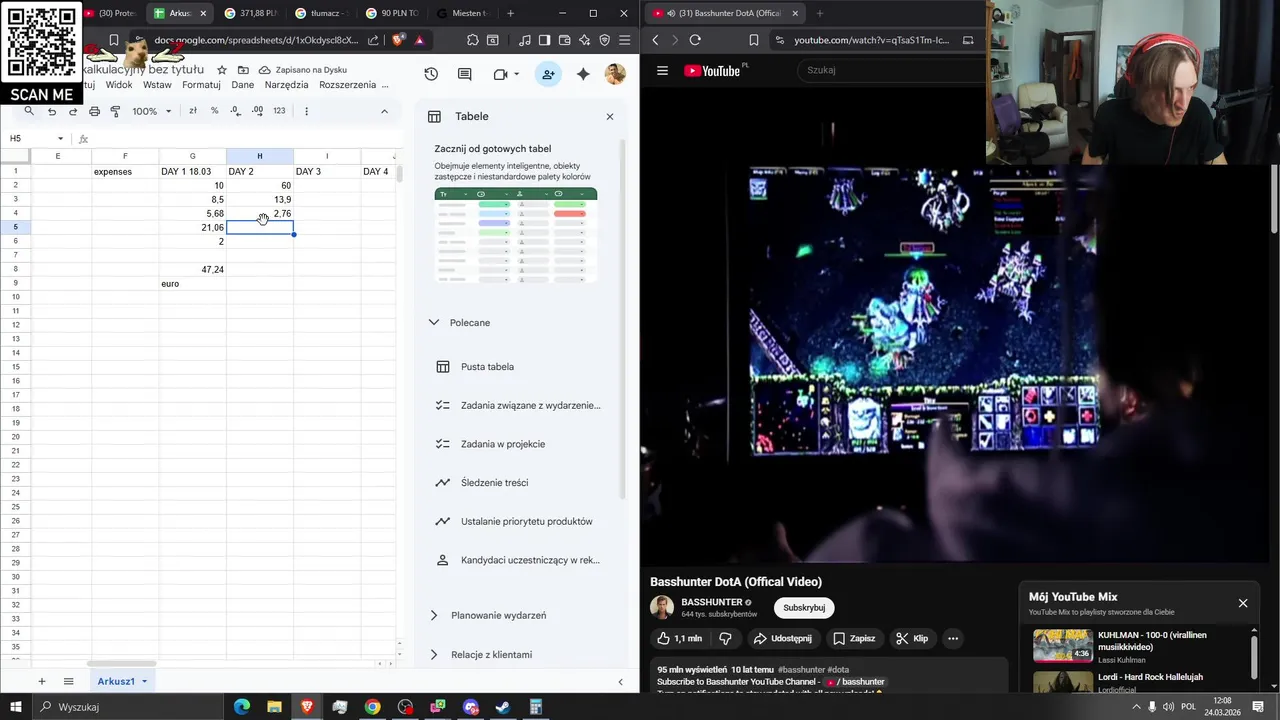Click the YouTube search field Szukaj
The height and width of the screenshot is (720, 1280).
click(890, 70)
